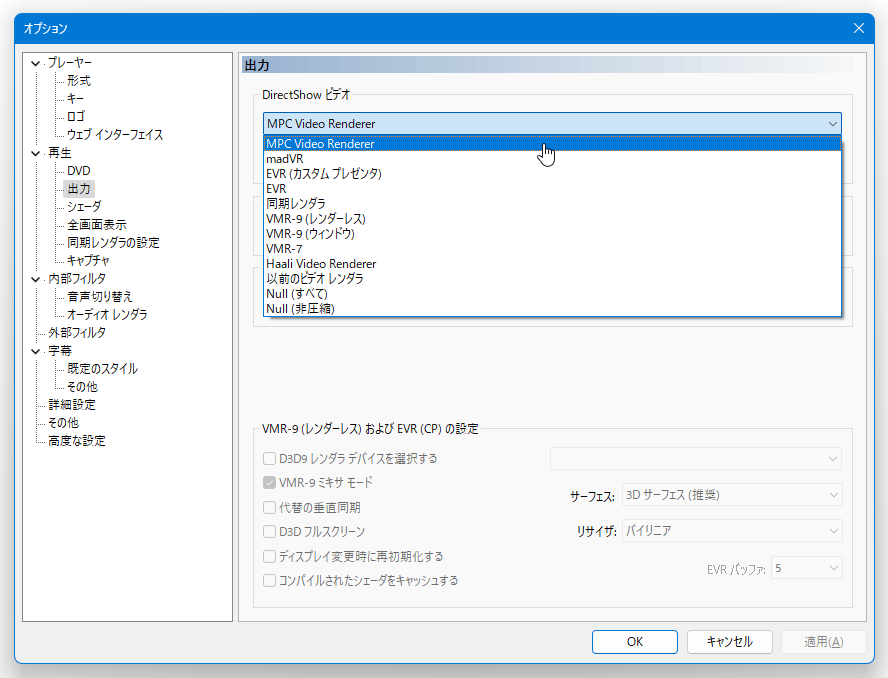Go to オーディオ レンダラ settings
This screenshot has width=888, height=678.
point(107,315)
